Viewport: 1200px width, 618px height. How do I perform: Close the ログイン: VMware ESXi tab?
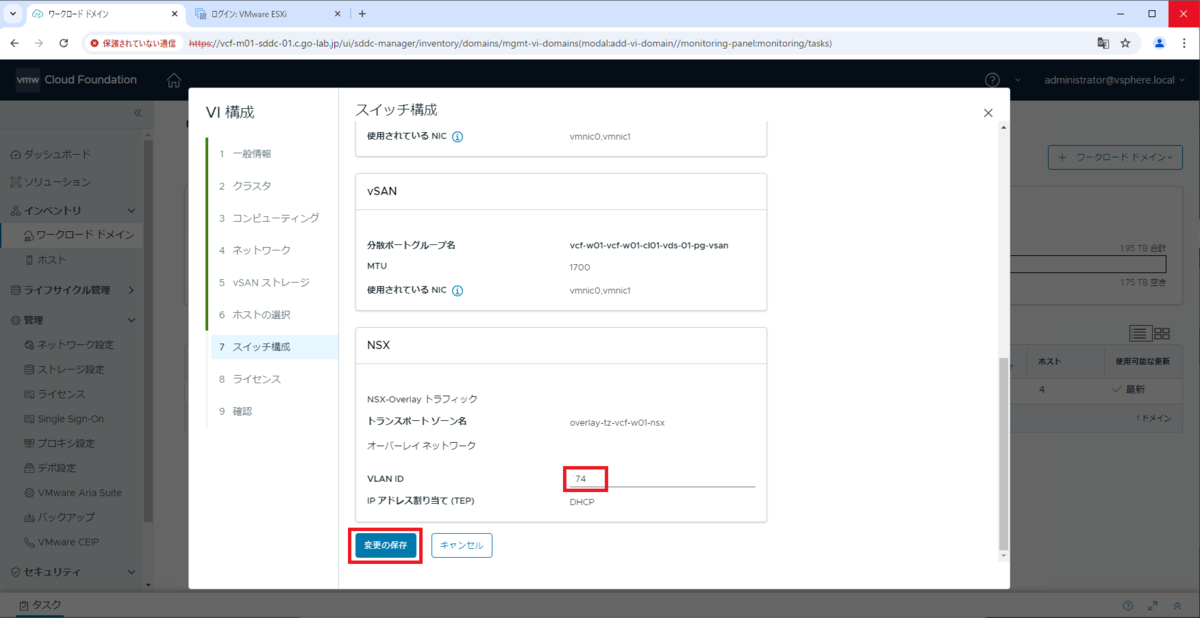coord(336,14)
